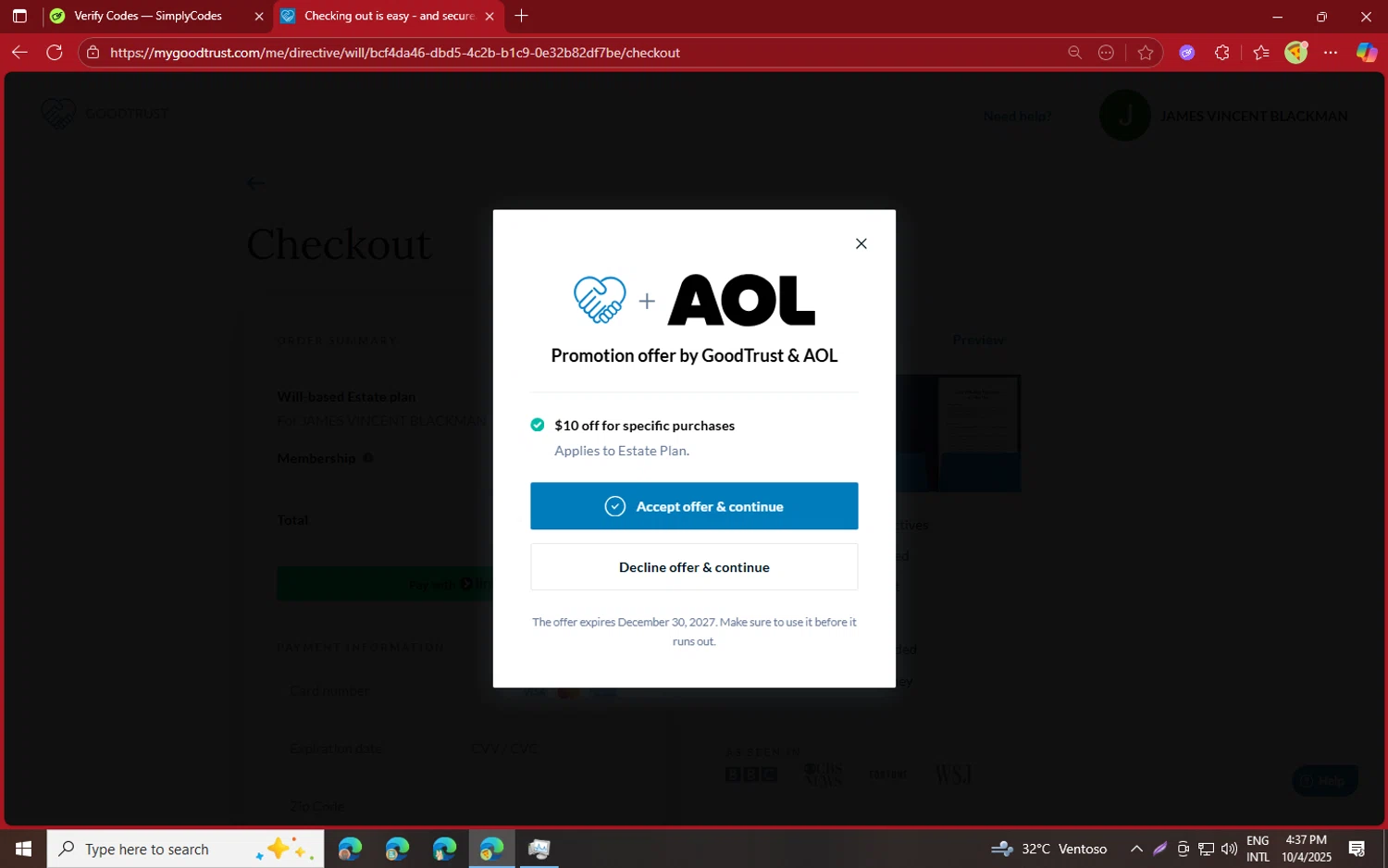Image resolution: width=1388 pixels, height=868 pixels.
Task: Open the zoom control in address bar
Action: [1074, 53]
